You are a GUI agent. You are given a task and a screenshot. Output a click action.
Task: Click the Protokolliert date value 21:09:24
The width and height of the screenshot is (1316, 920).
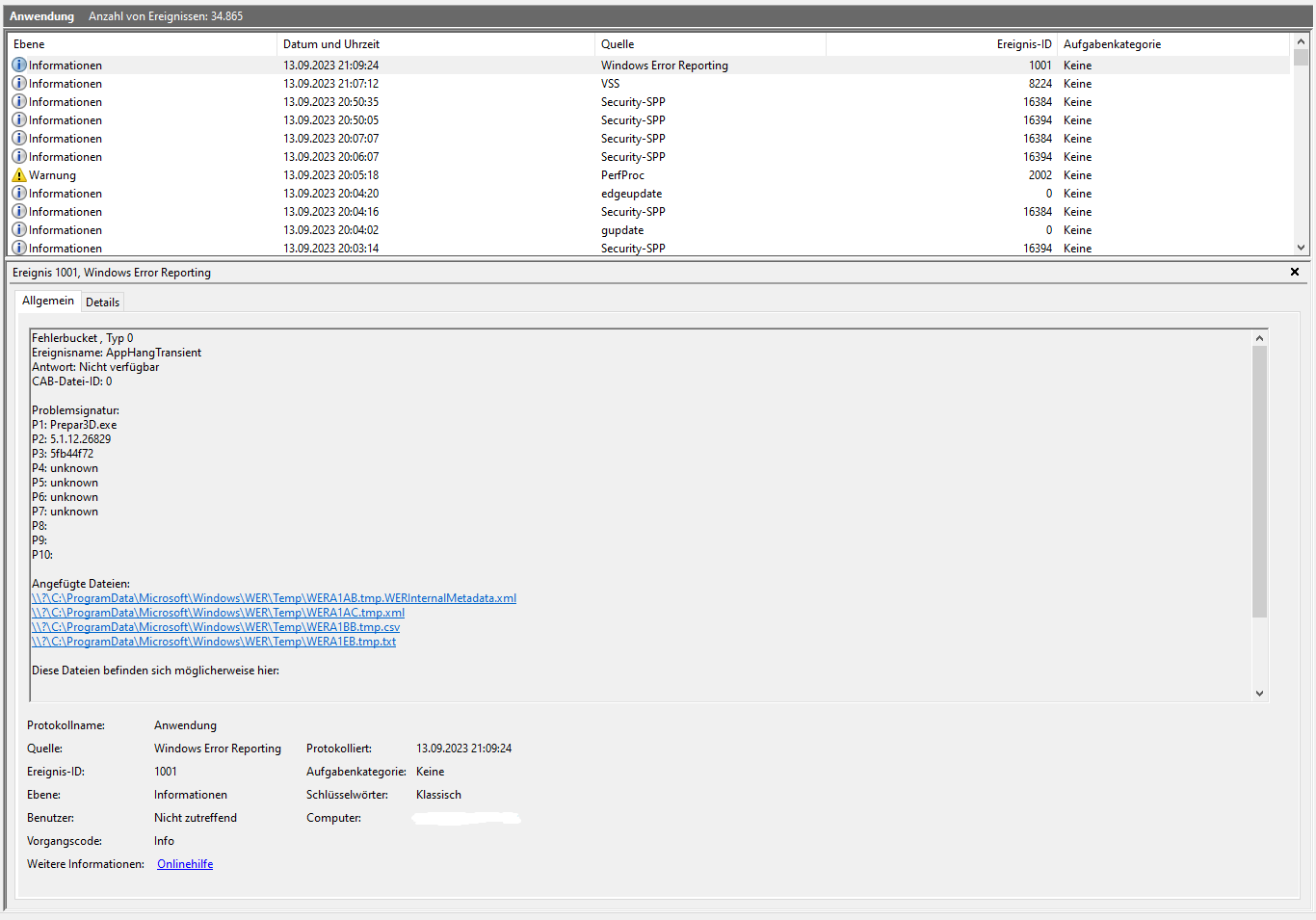(x=463, y=749)
